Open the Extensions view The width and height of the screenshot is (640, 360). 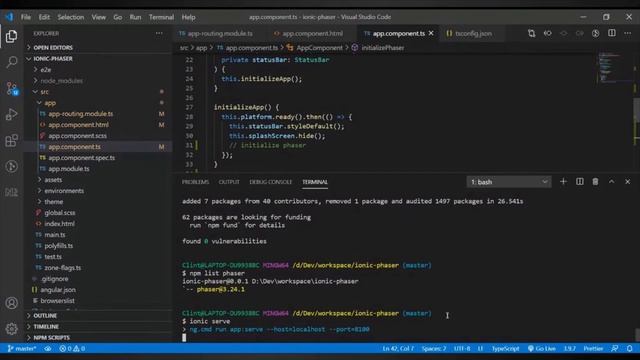[11, 140]
